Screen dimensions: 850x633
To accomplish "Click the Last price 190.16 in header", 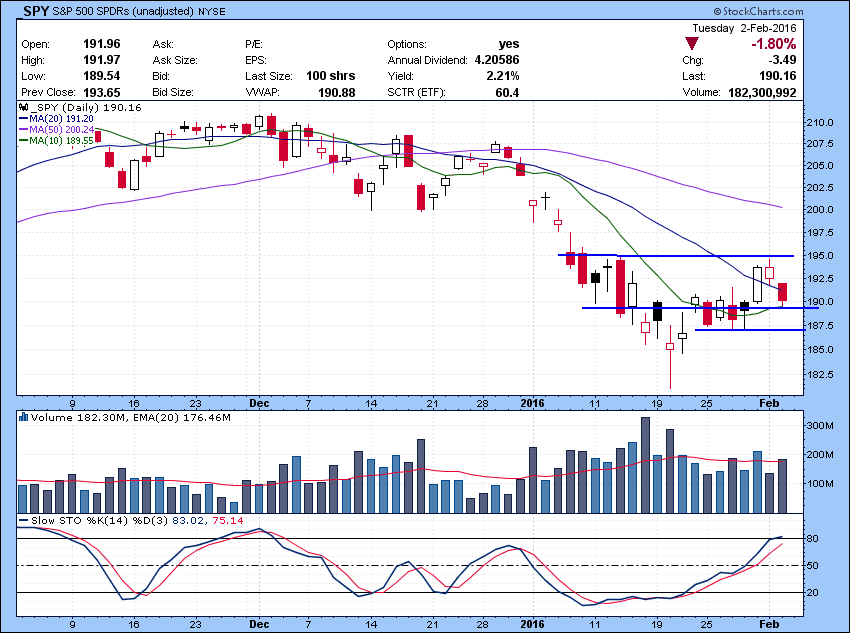I will pos(778,76).
